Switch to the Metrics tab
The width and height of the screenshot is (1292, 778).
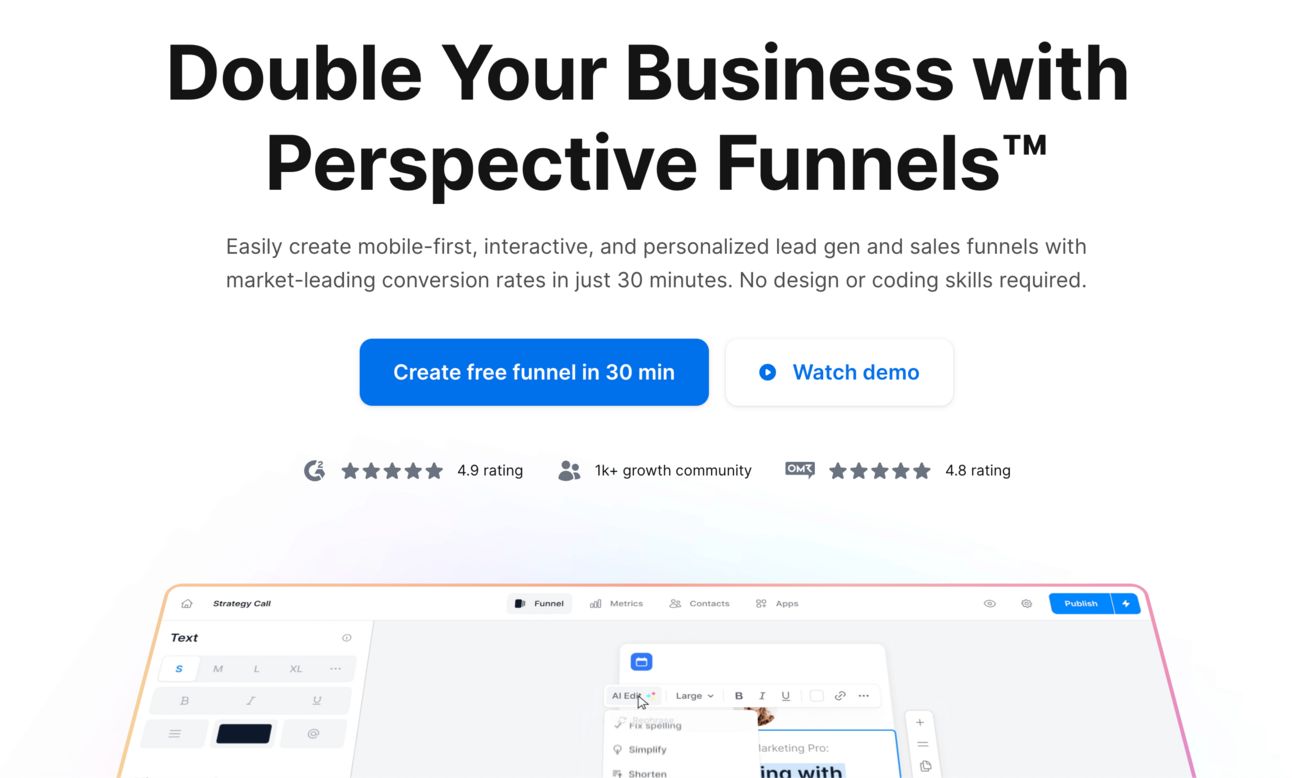tap(617, 604)
